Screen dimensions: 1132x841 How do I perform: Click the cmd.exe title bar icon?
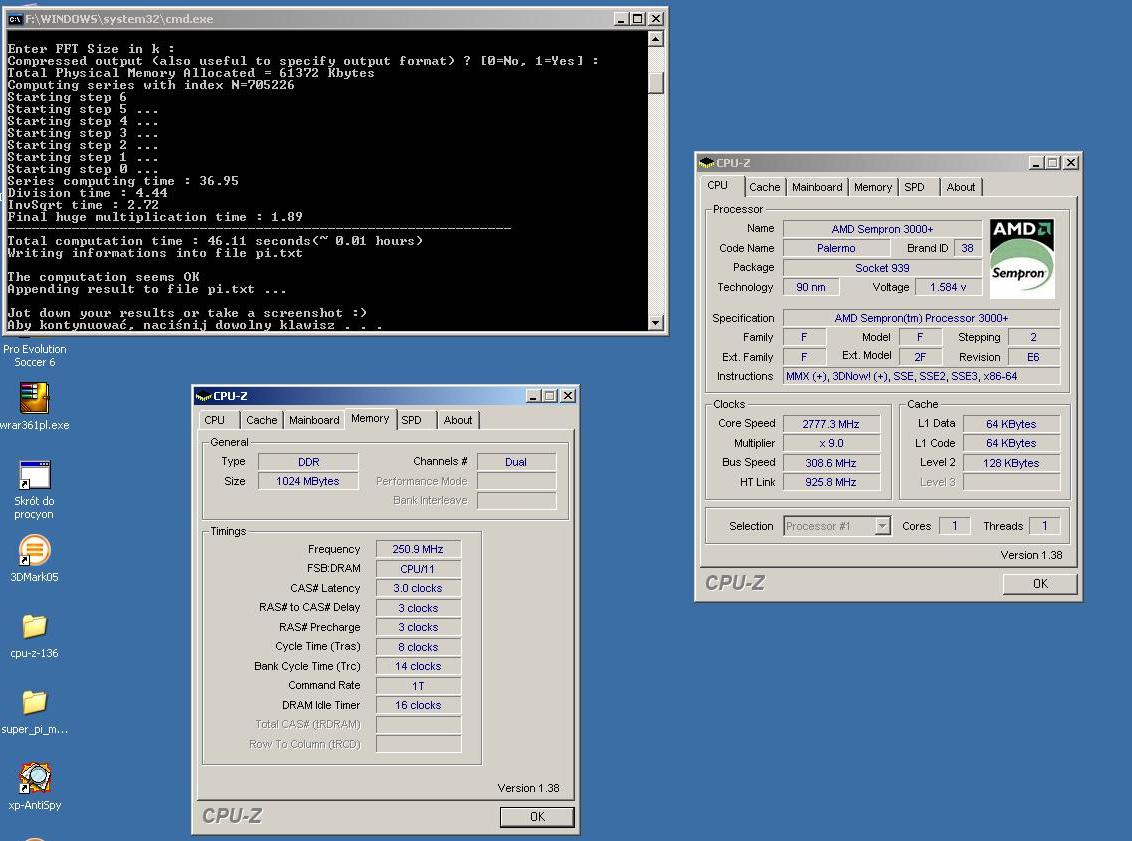pyautogui.click(x=14, y=19)
